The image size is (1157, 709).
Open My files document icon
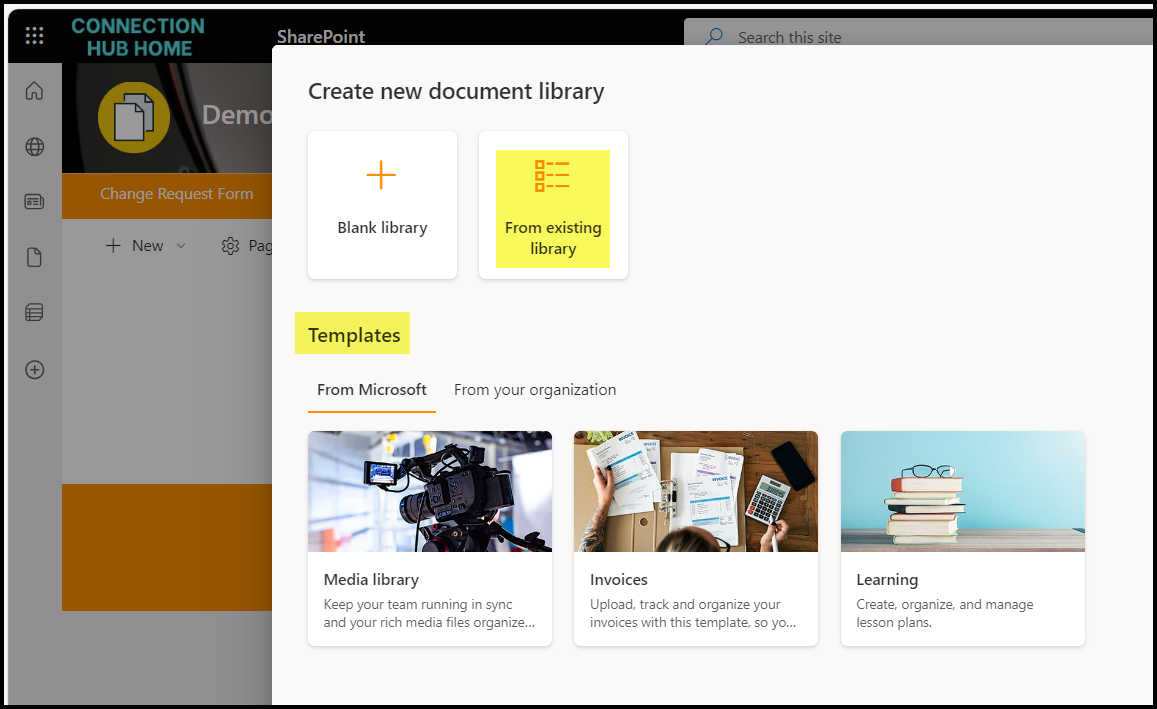34,258
